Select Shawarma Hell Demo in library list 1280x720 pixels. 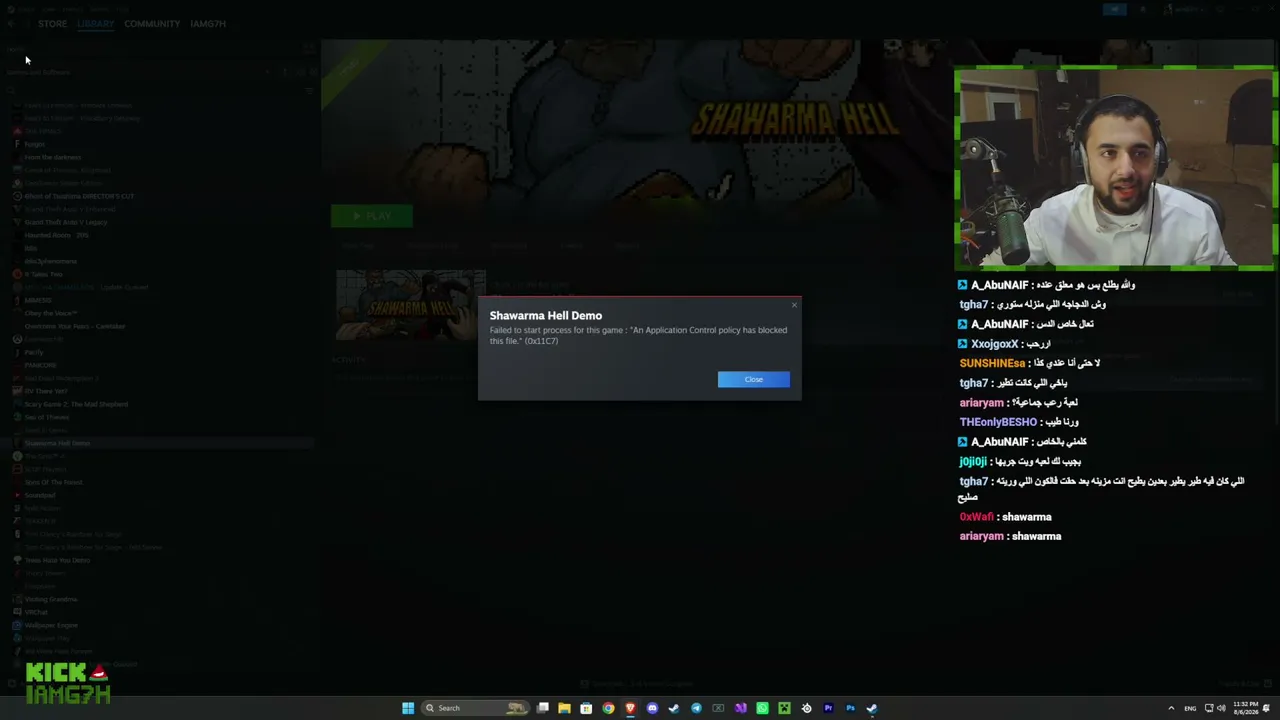(x=57, y=443)
